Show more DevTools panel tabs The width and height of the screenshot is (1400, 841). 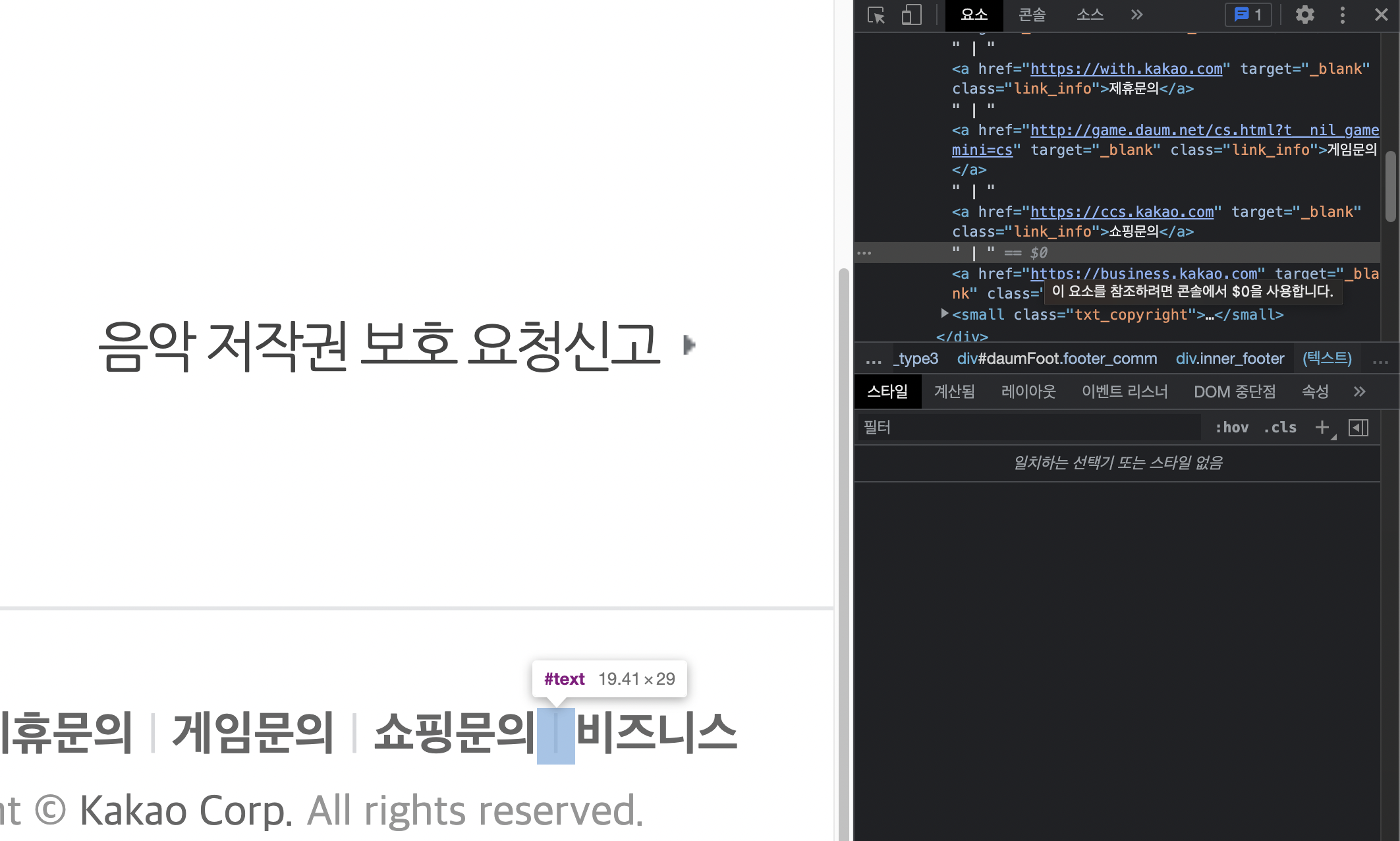(x=1137, y=14)
